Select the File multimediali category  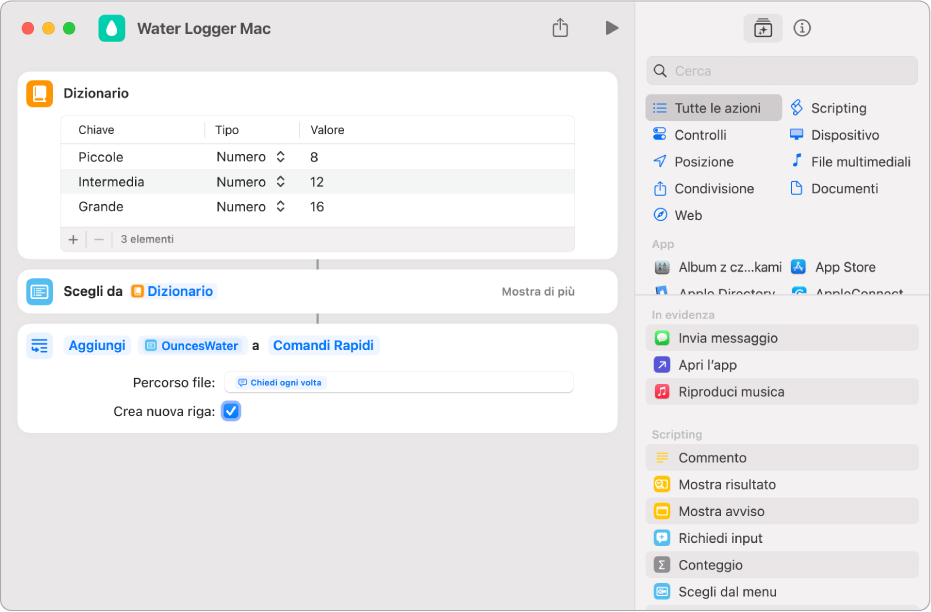(x=850, y=161)
